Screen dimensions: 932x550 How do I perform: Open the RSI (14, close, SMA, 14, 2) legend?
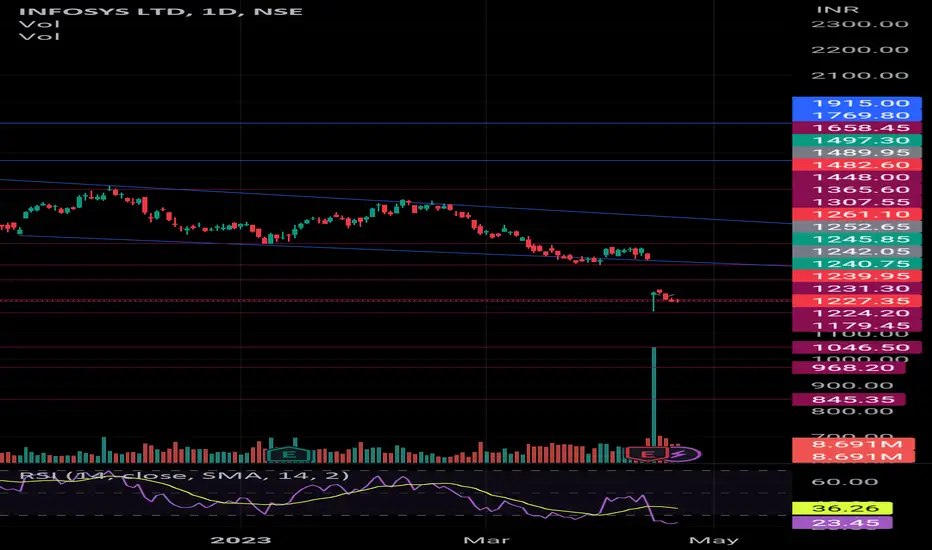click(184, 476)
